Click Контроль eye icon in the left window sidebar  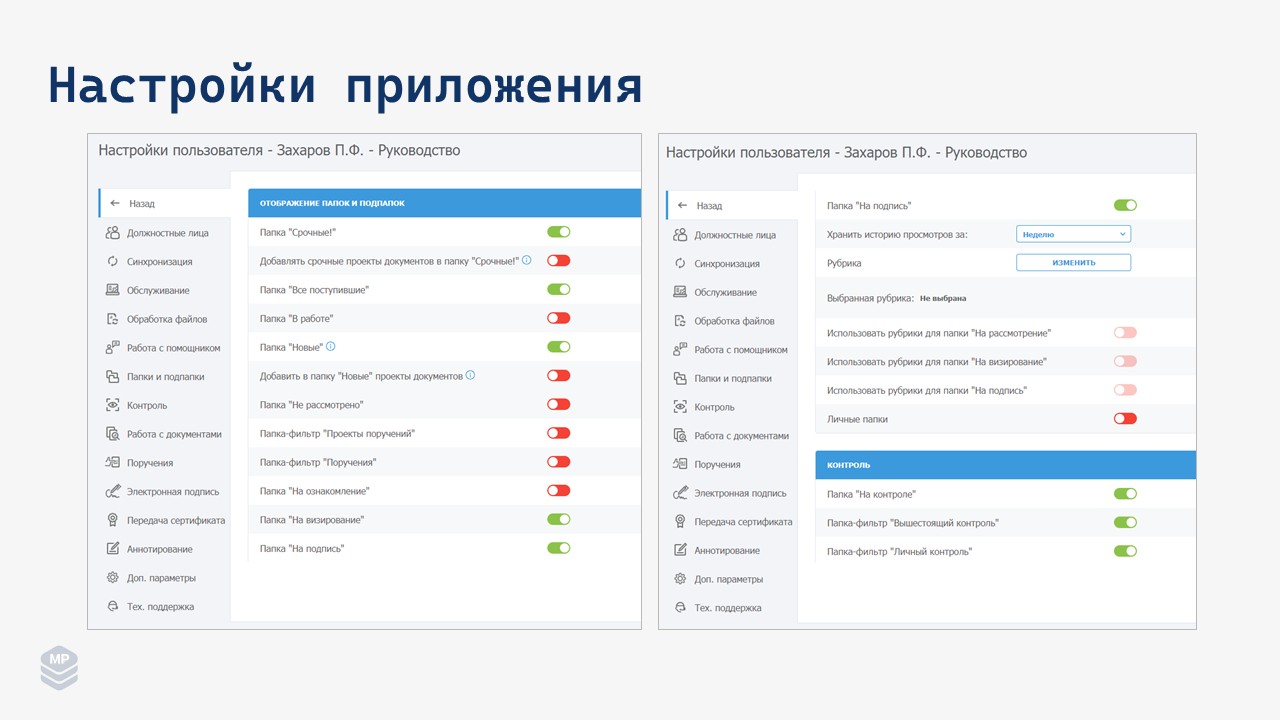point(112,406)
